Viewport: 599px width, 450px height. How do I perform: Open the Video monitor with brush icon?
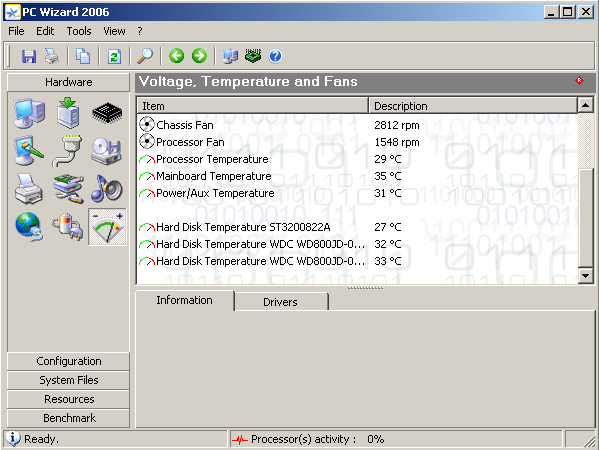(x=28, y=150)
